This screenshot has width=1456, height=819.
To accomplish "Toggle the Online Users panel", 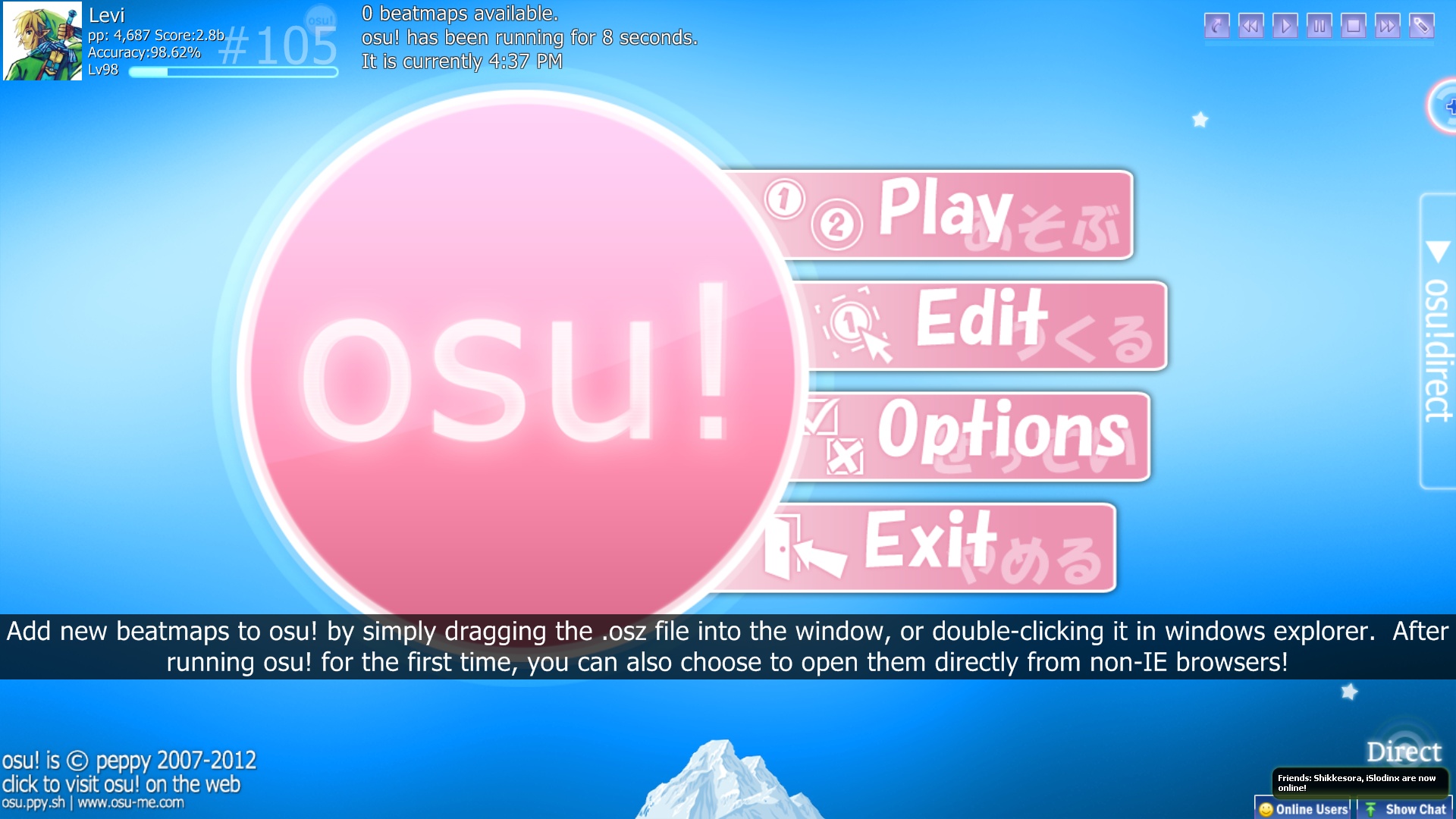I will 1303,808.
